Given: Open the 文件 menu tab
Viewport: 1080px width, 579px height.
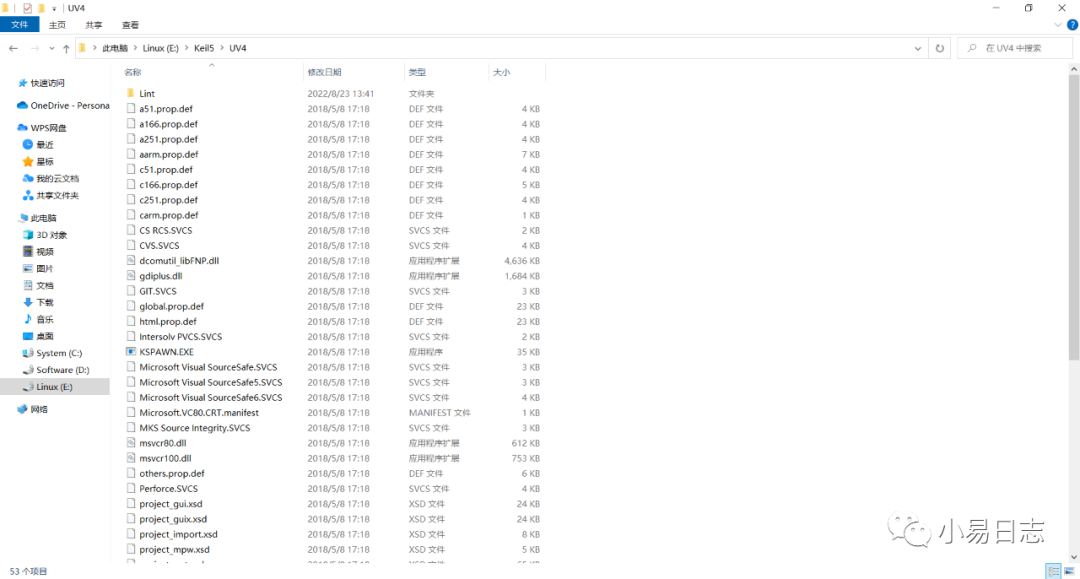Looking at the screenshot, I should pyautogui.click(x=20, y=25).
